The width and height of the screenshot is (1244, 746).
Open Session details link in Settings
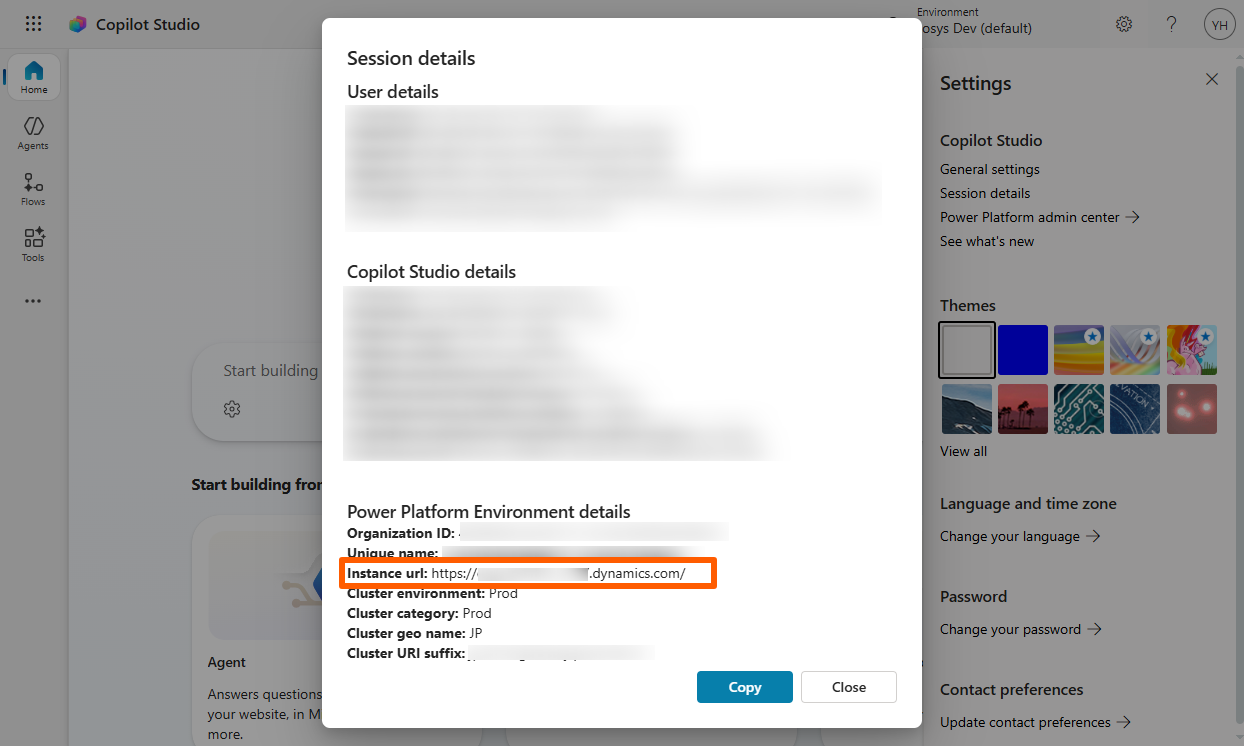[985, 193]
